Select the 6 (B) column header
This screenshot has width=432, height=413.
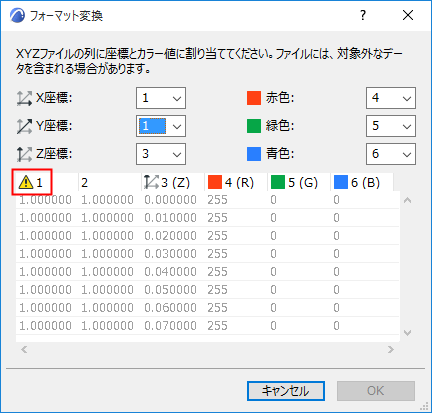362,182
